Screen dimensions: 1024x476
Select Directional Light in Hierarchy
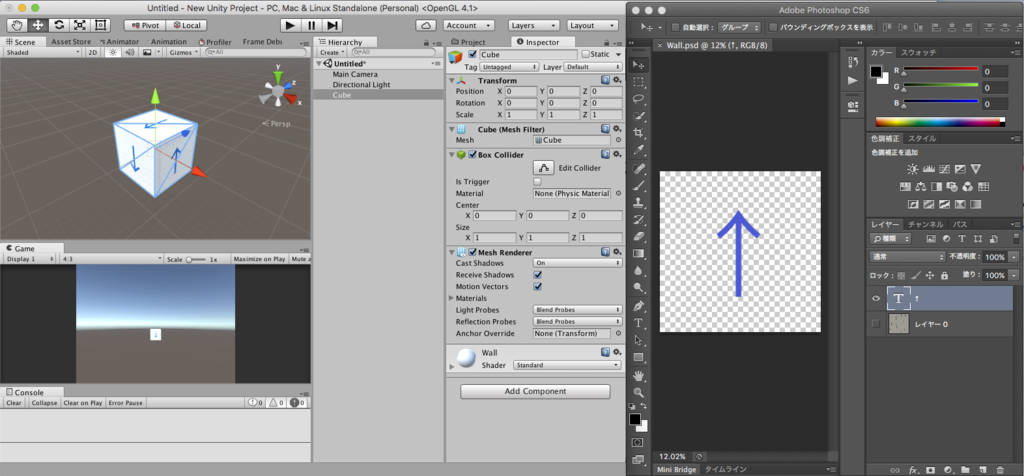click(x=361, y=85)
